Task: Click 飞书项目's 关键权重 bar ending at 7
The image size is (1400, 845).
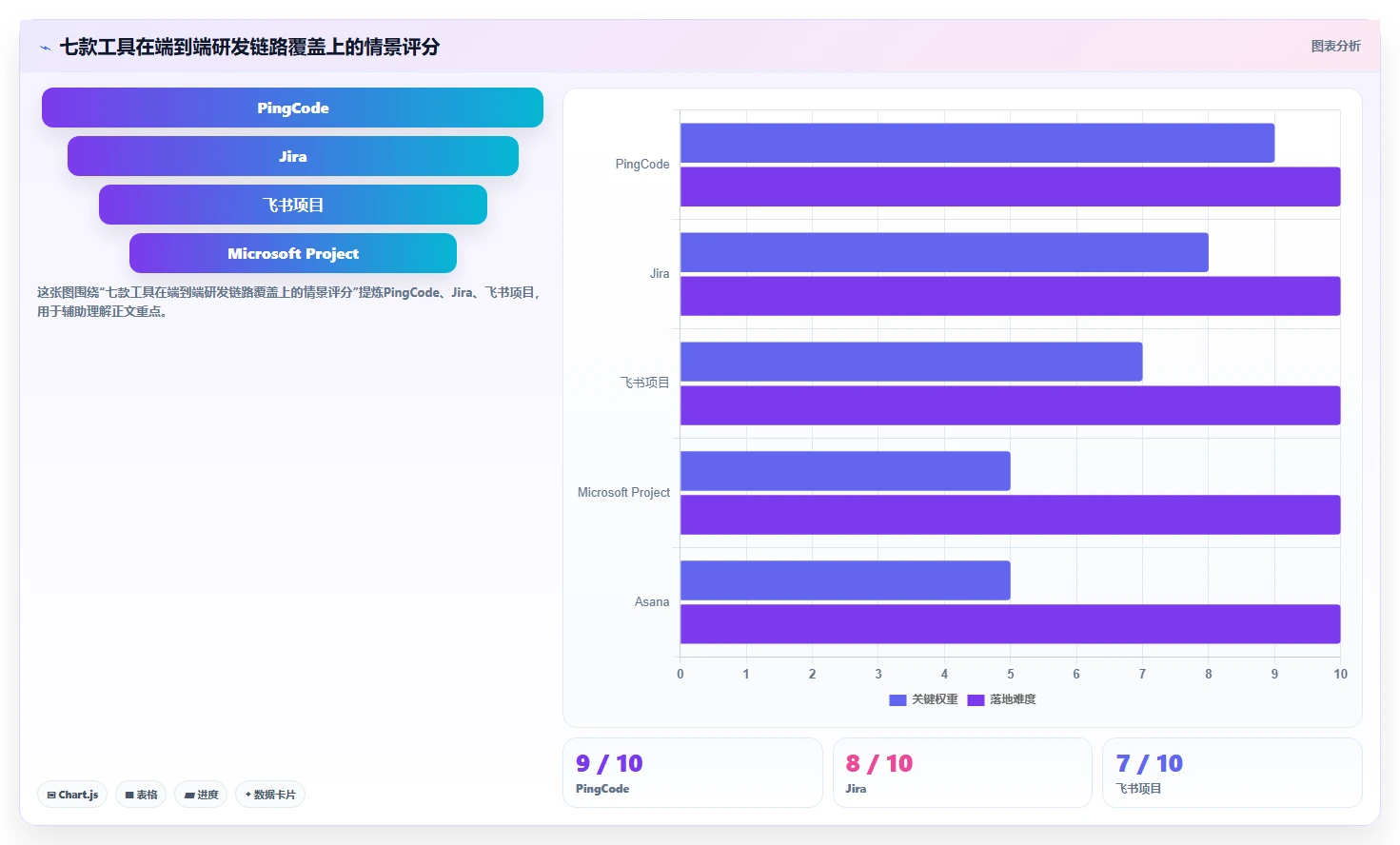Action: (911, 362)
